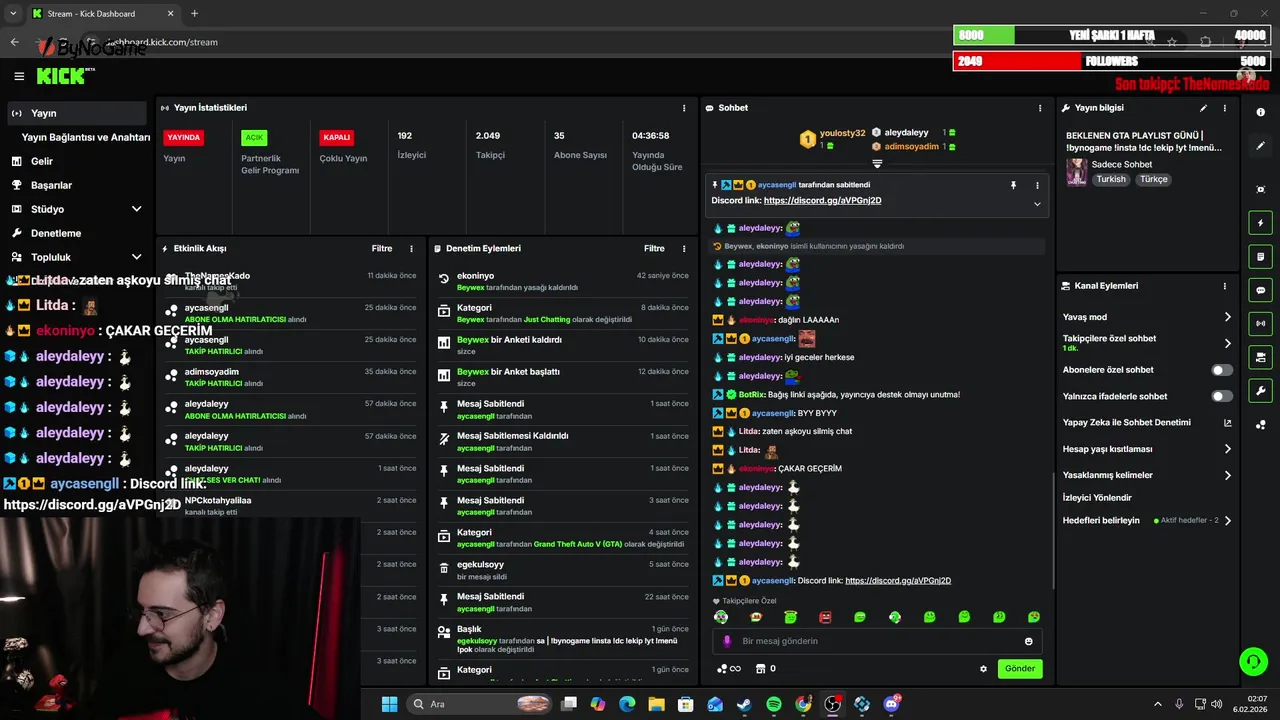
Task: Go back with the browser back arrow
Action: (15, 42)
